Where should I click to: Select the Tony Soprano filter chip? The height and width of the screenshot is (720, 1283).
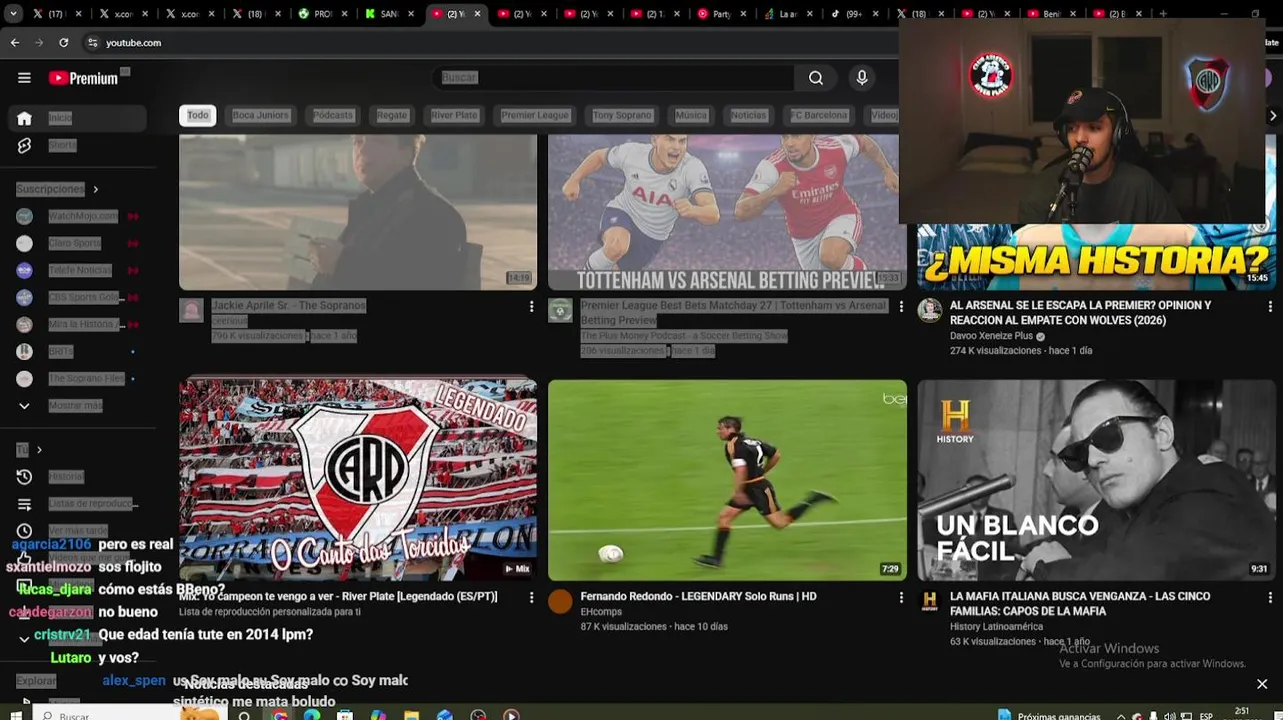point(622,115)
